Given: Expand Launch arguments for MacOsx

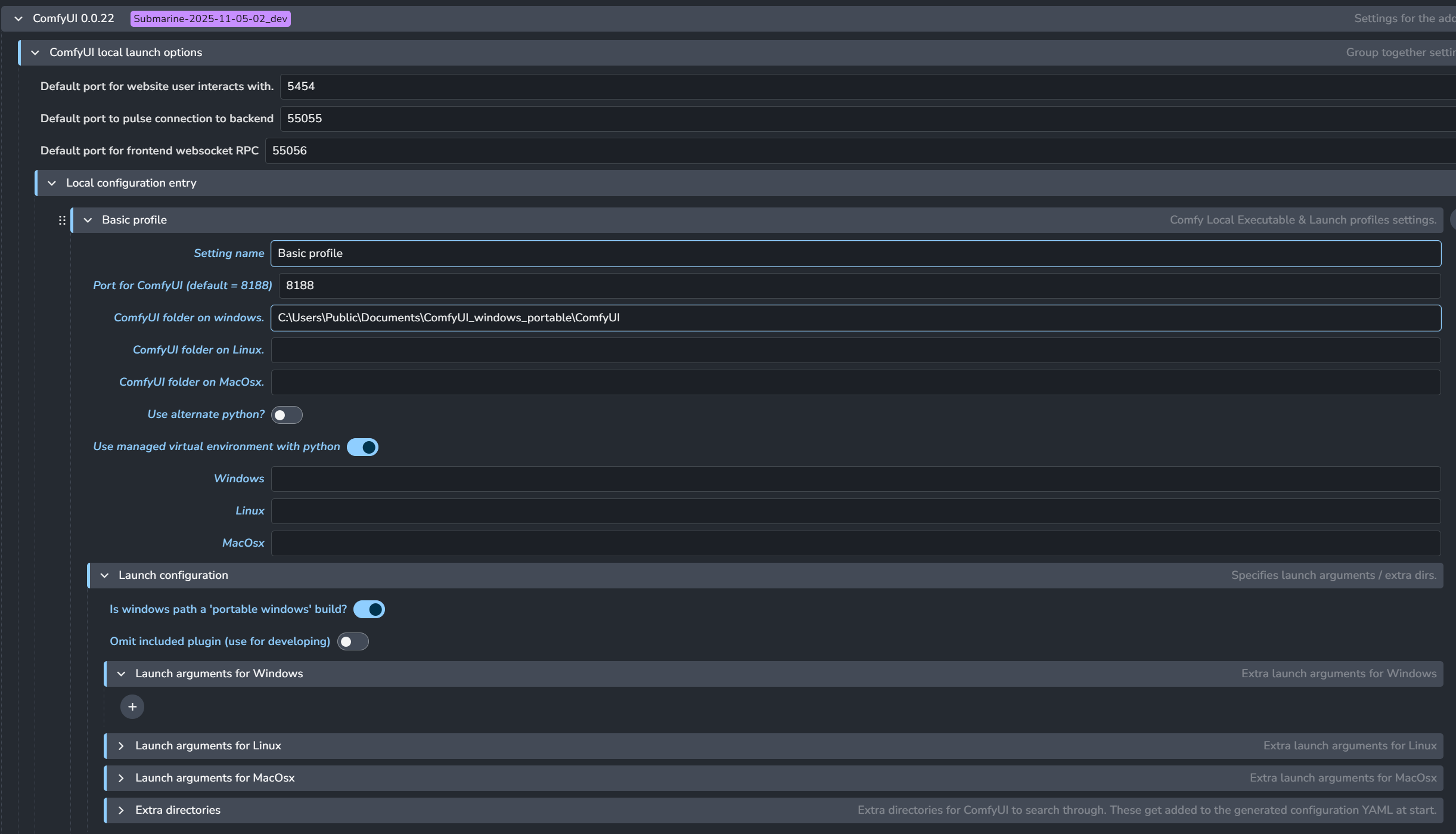Looking at the screenshot, I should coord(121,778).
